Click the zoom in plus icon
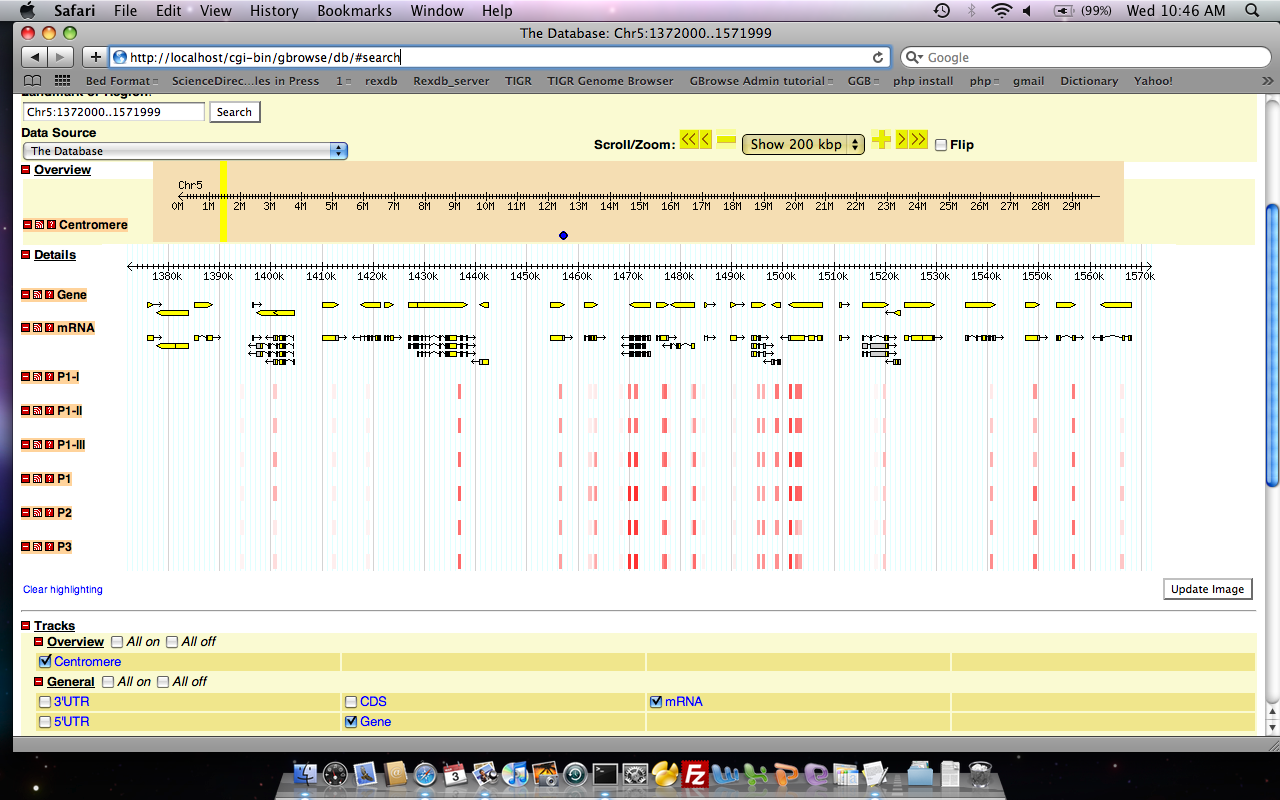The image size is (1280, 800). click(881, 140)
